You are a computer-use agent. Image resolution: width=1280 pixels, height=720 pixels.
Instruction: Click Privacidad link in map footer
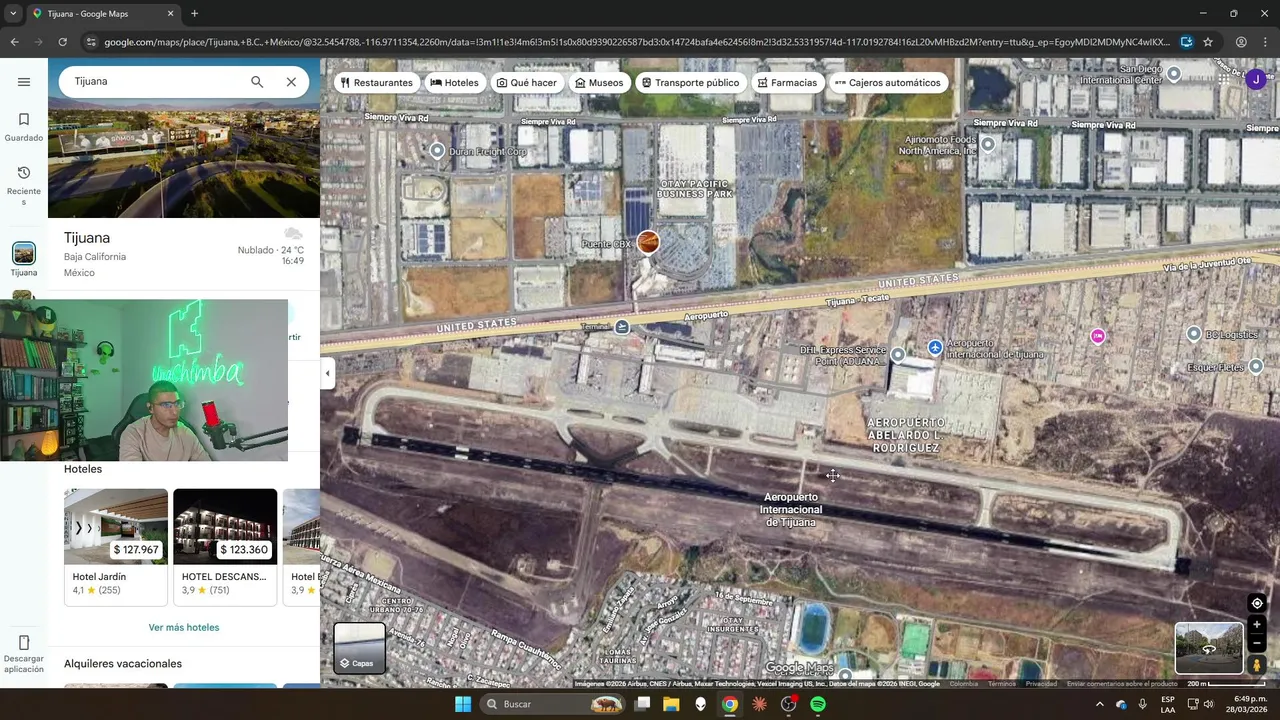(1041, 684)
